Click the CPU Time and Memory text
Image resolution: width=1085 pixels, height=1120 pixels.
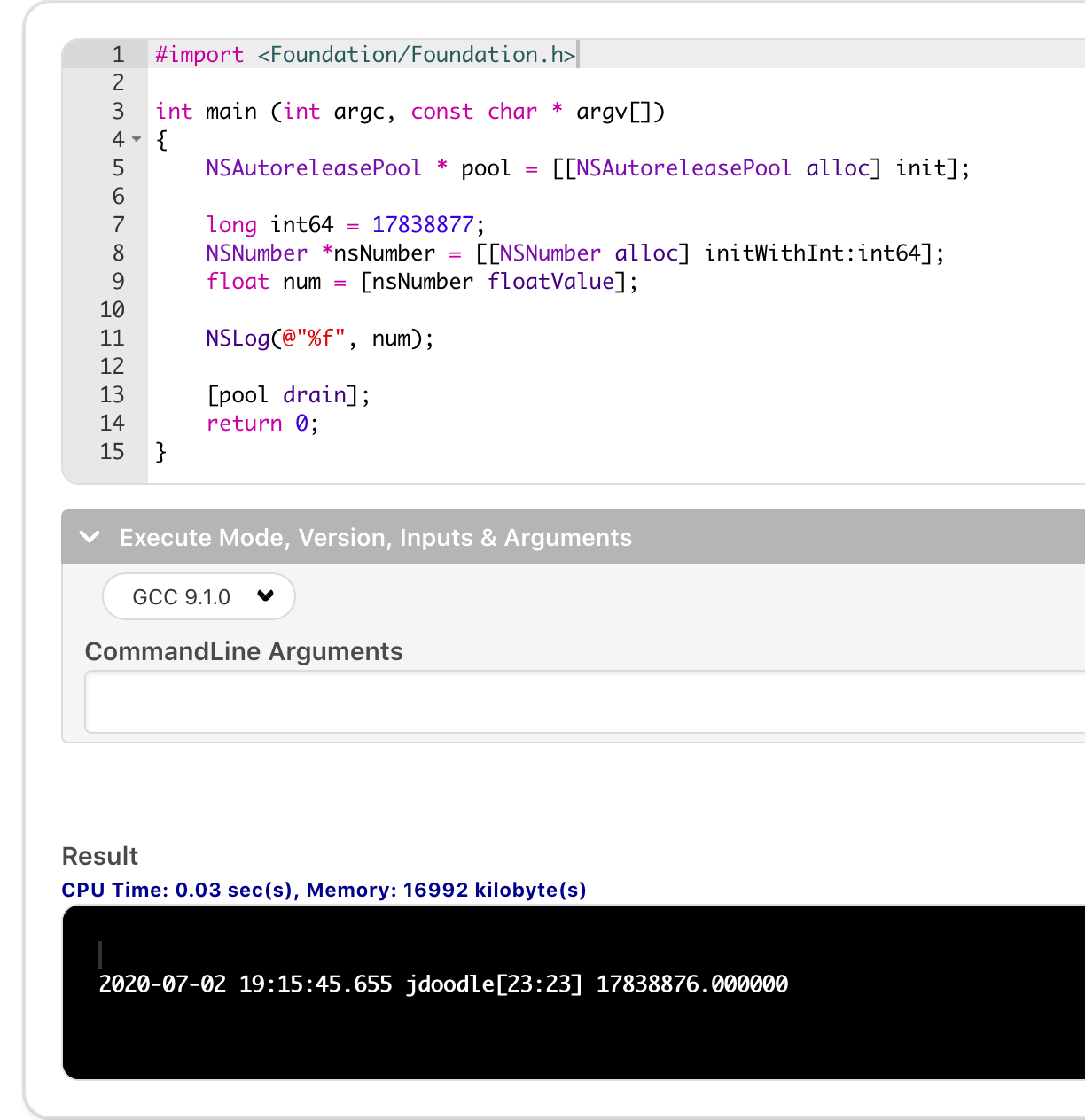(x=323, y=890)
